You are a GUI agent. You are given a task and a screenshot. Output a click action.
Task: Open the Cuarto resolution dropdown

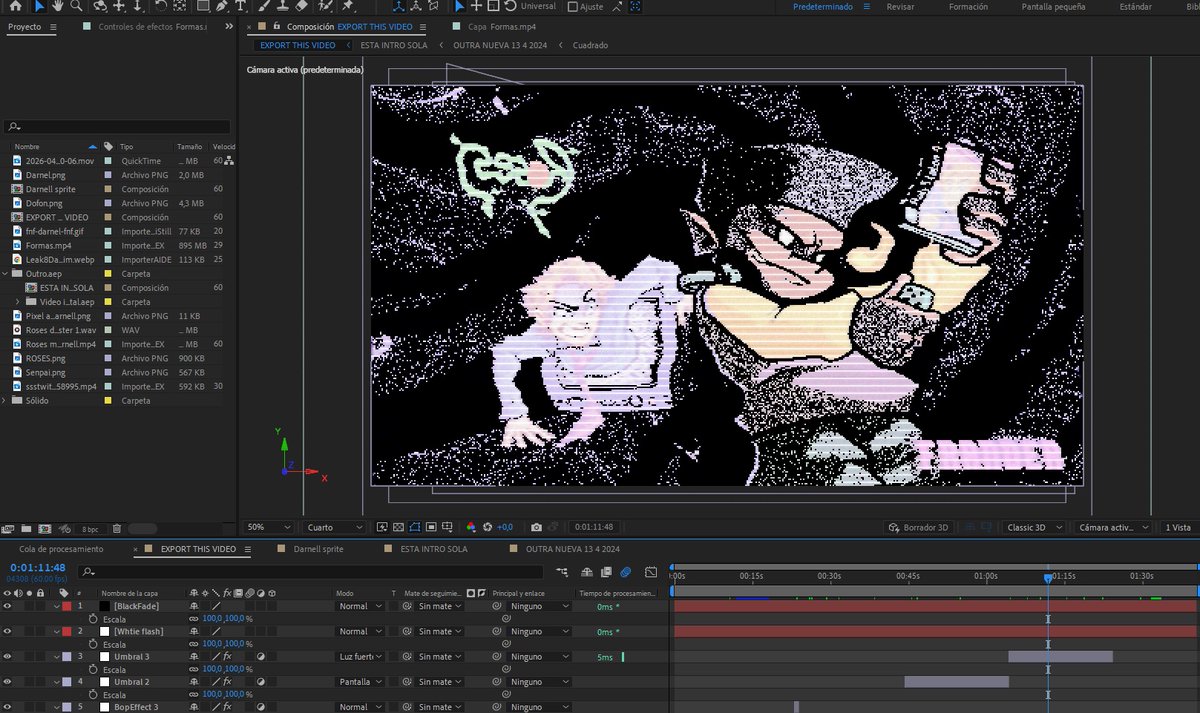coord(336,527)
